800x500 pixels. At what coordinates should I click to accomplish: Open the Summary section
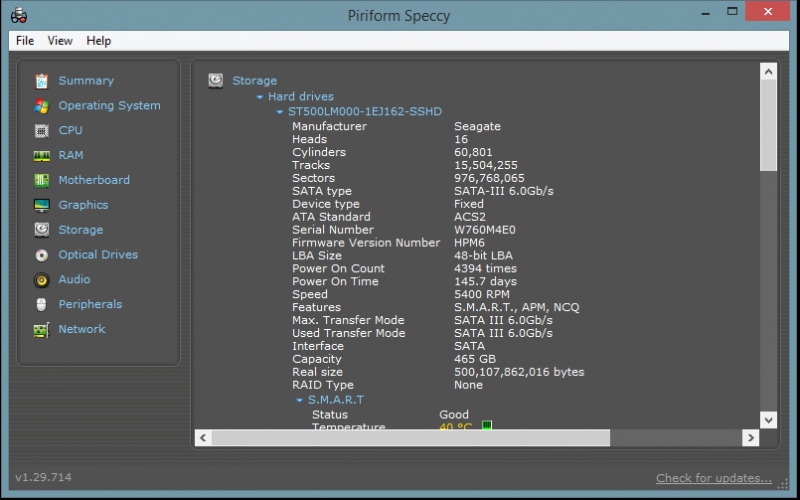click(86, 81)
